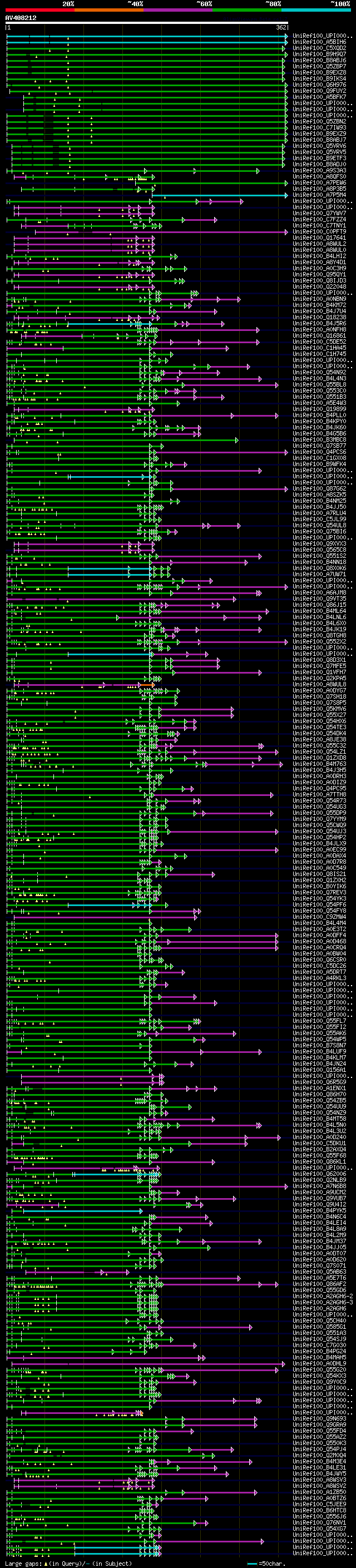Click the UniRef100_Q8IJD3 label
Viewport: 356px width, 1568px height.
point(319,280)
